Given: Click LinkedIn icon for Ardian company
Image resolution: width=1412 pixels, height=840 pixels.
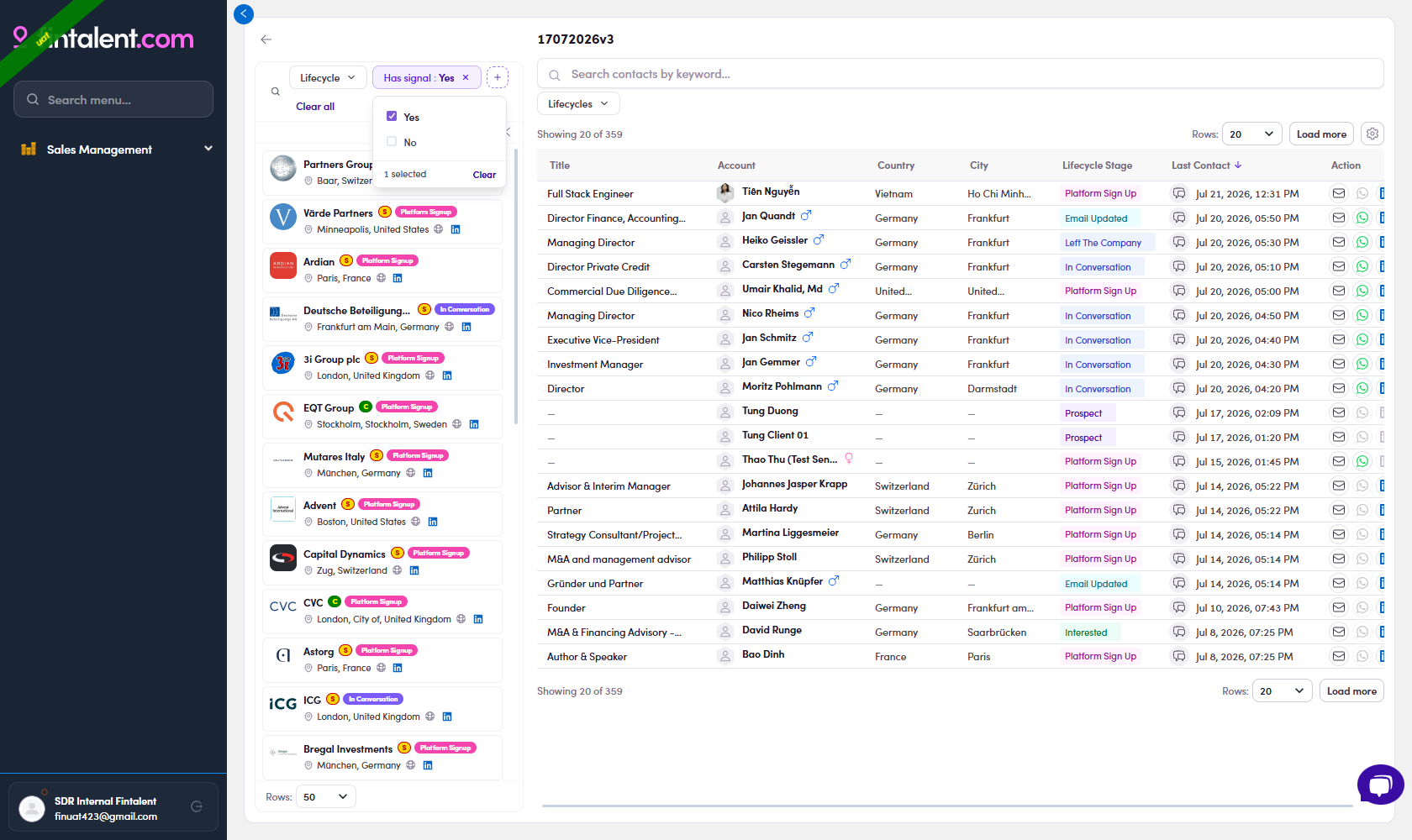Looking at the screenshot, I should (x=398, y=278).
